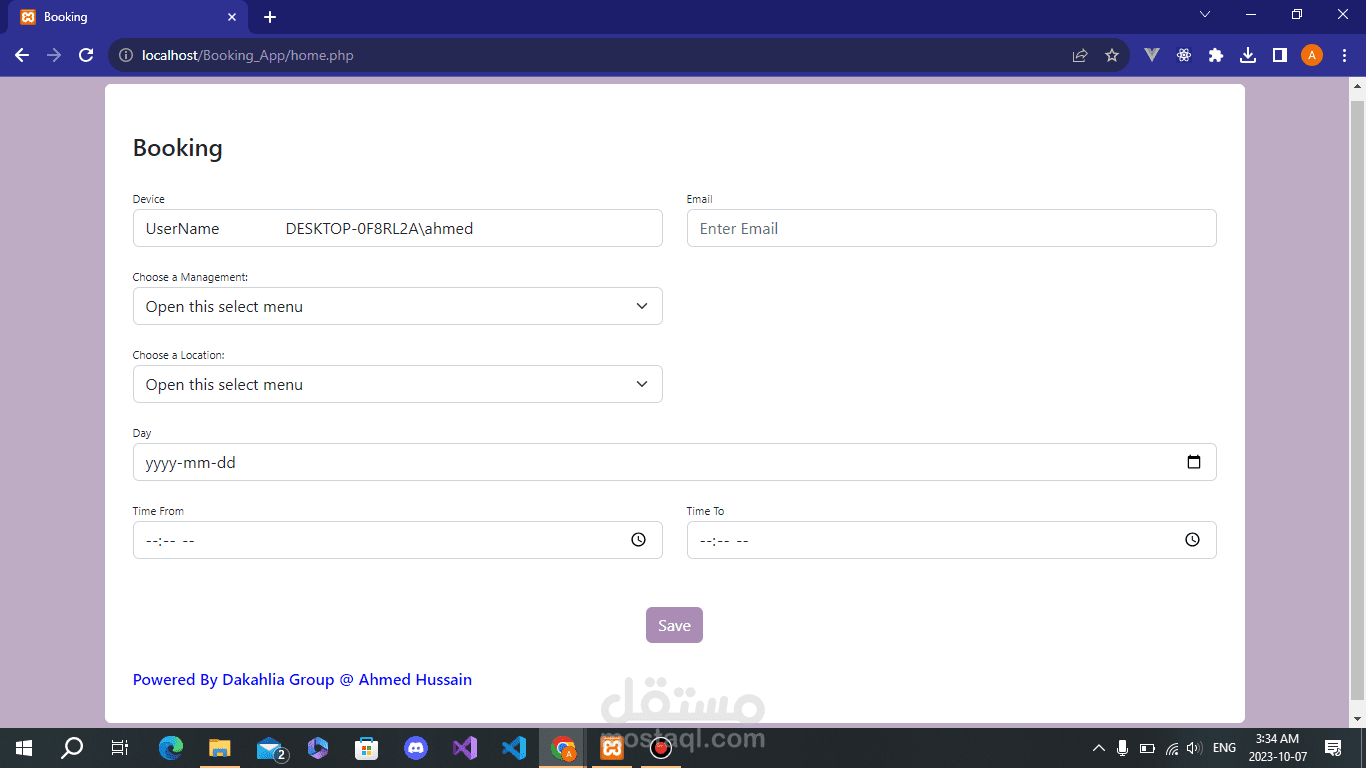1366x768 pixels.
Task: Open Chrome downloads icon
Action: coord(1248,56)
